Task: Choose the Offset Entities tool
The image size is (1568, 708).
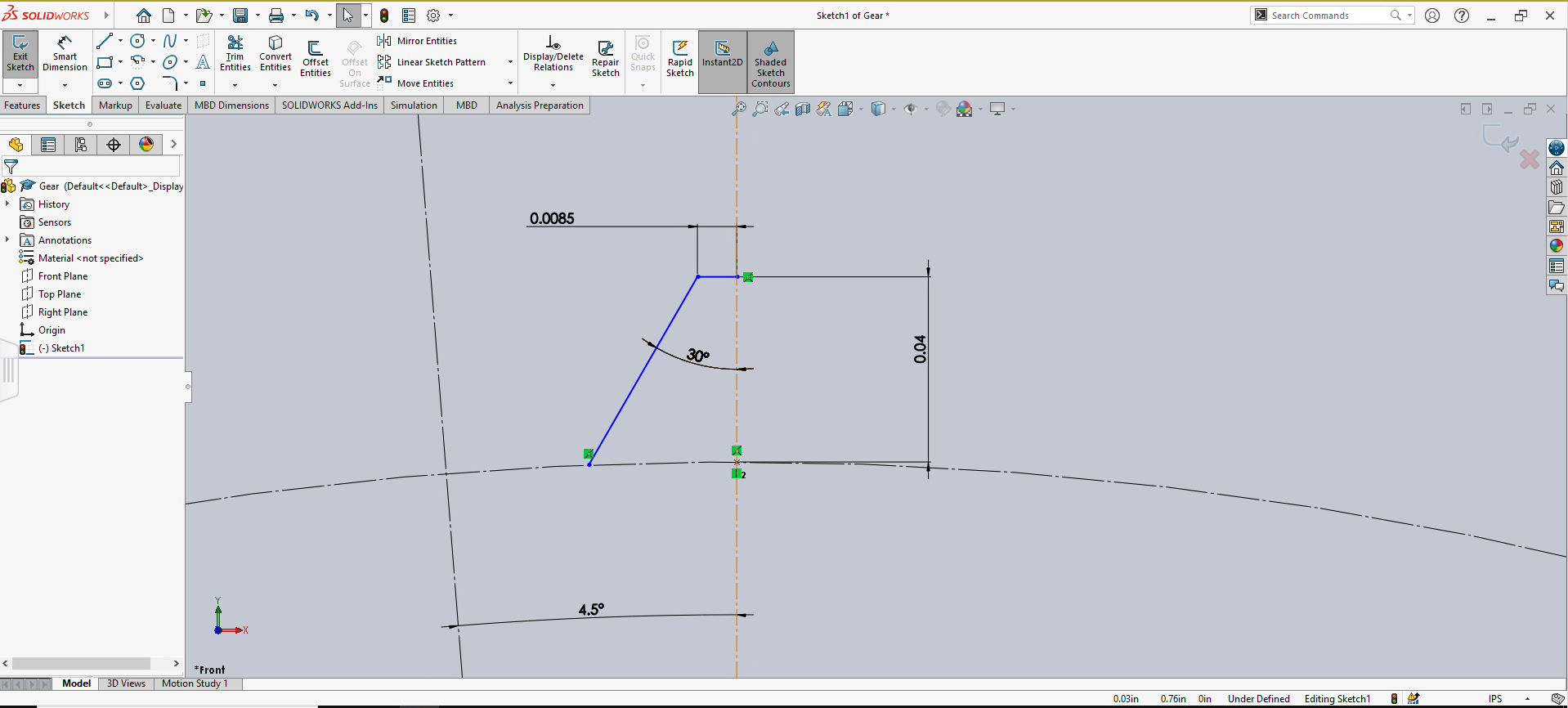Action: pyautogui.click(x=315, y=59)
